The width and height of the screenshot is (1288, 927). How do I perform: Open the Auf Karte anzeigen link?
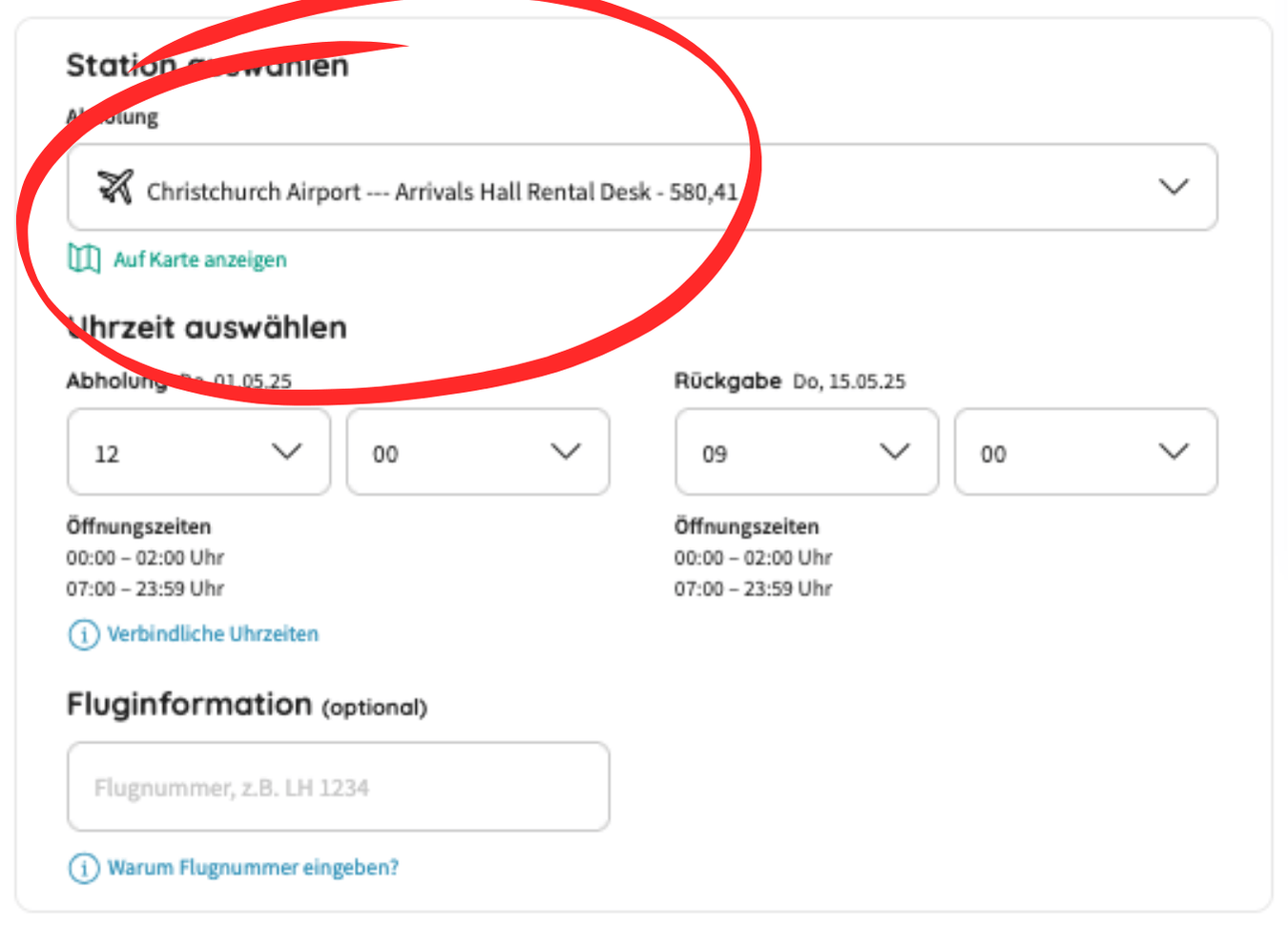coord(199,259)
